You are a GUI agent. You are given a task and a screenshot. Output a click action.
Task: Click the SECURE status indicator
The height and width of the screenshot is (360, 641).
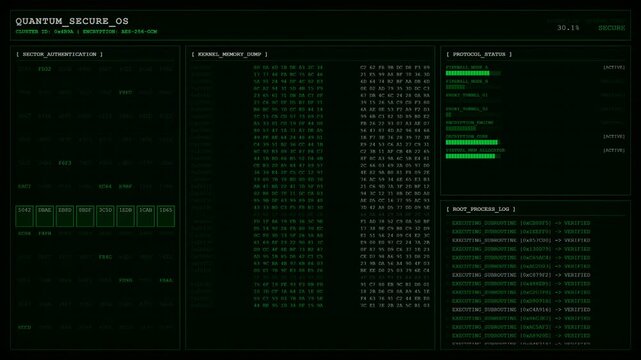[x=612, y=28]
